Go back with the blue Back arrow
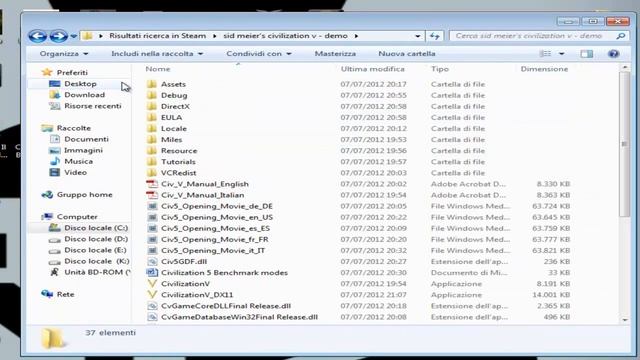Image resolution: width=640 pixels, height=360 pixels. [38, 36]
